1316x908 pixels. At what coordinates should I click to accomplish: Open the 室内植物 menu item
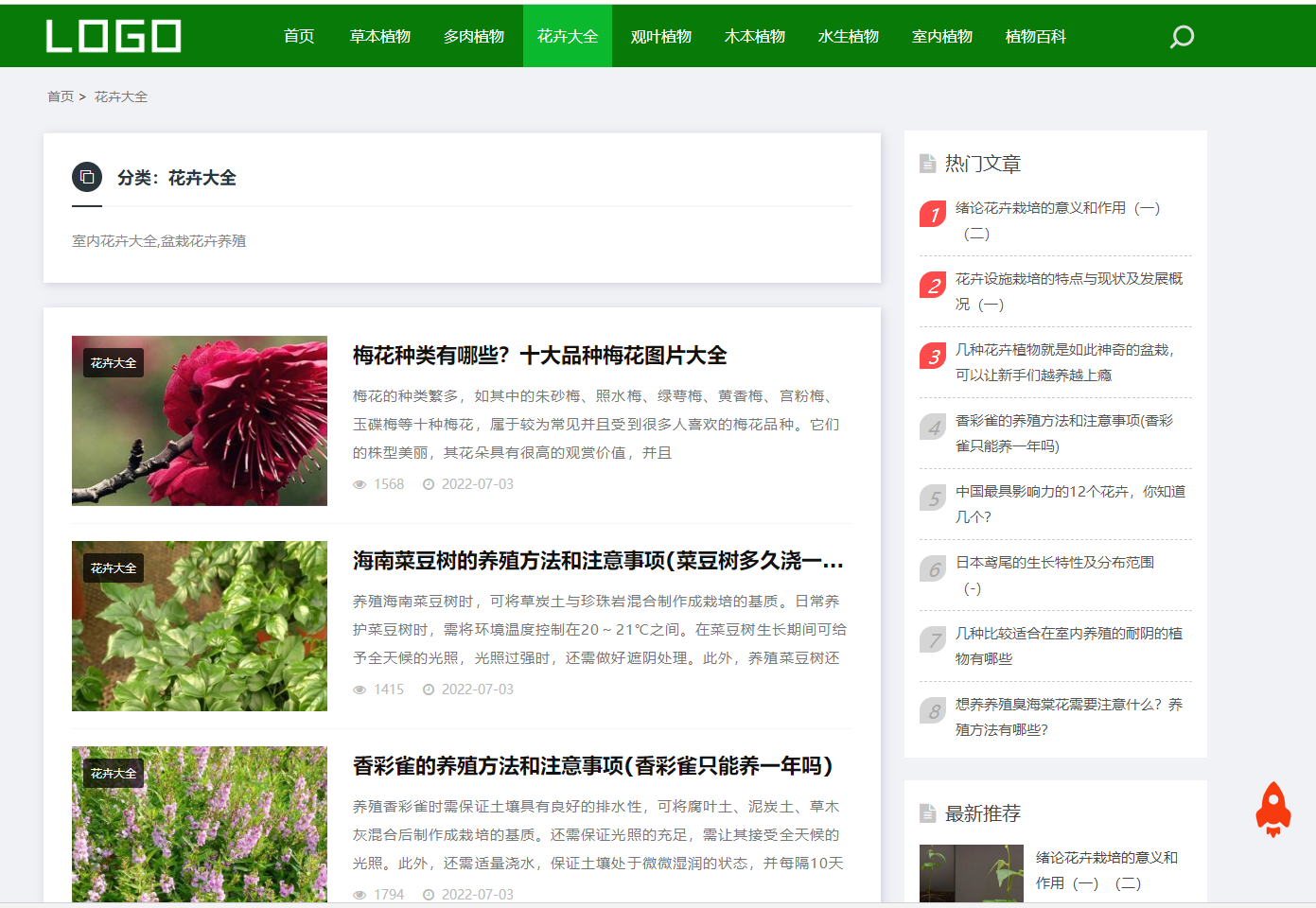[942, 36]
